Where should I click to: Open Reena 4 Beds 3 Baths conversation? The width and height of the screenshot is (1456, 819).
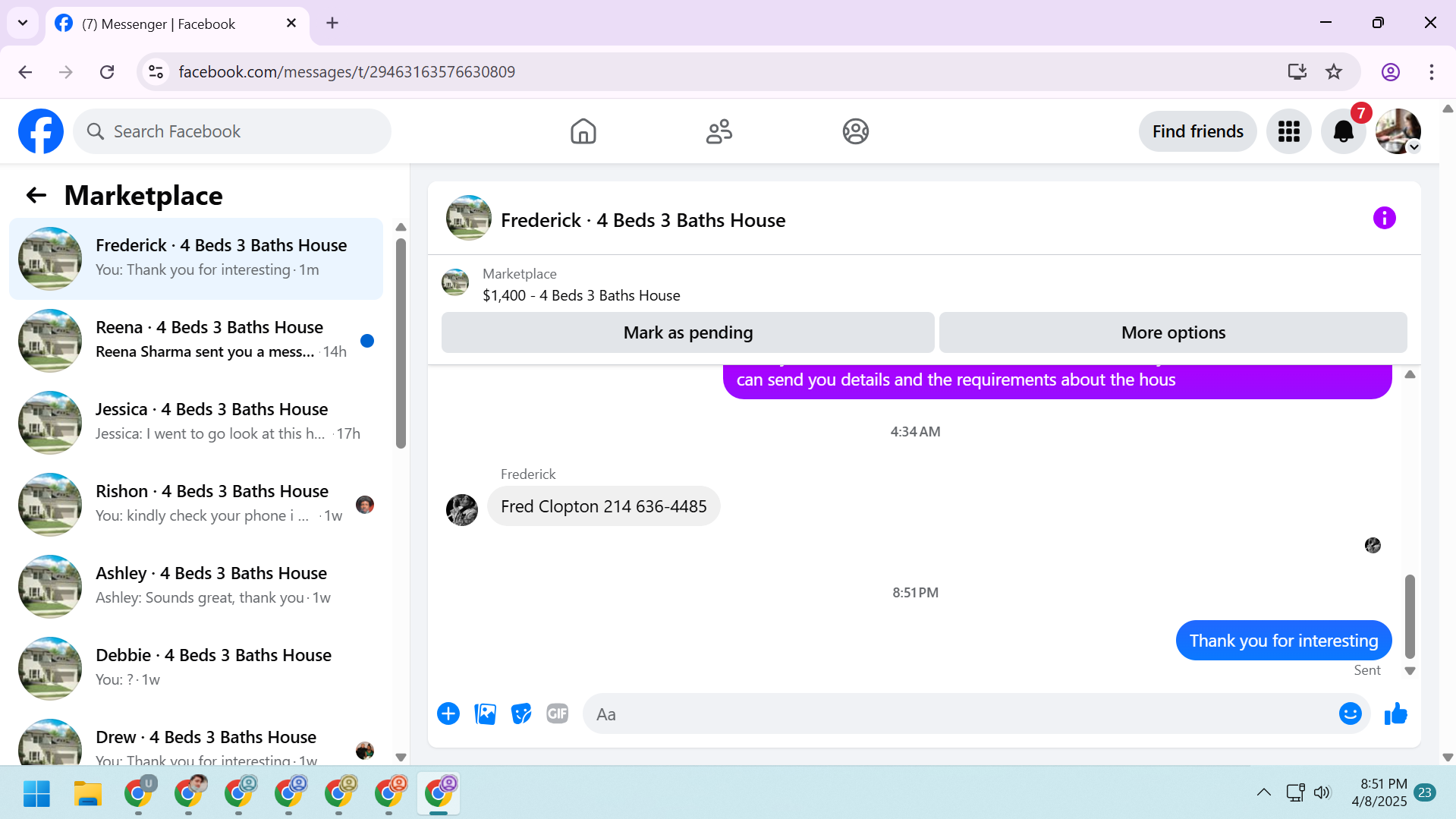coord(196,340)
